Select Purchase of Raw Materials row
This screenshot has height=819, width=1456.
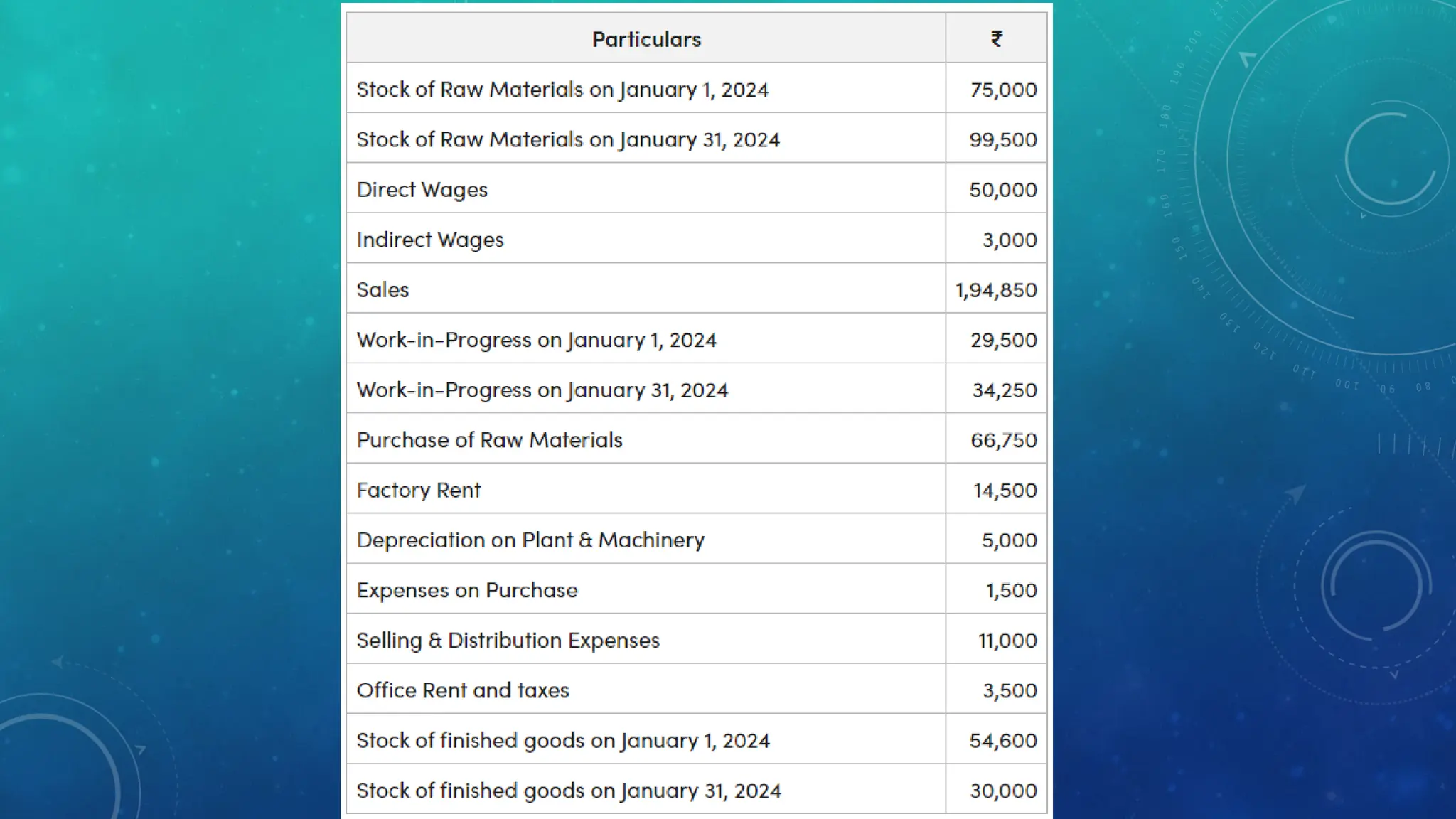489,440
